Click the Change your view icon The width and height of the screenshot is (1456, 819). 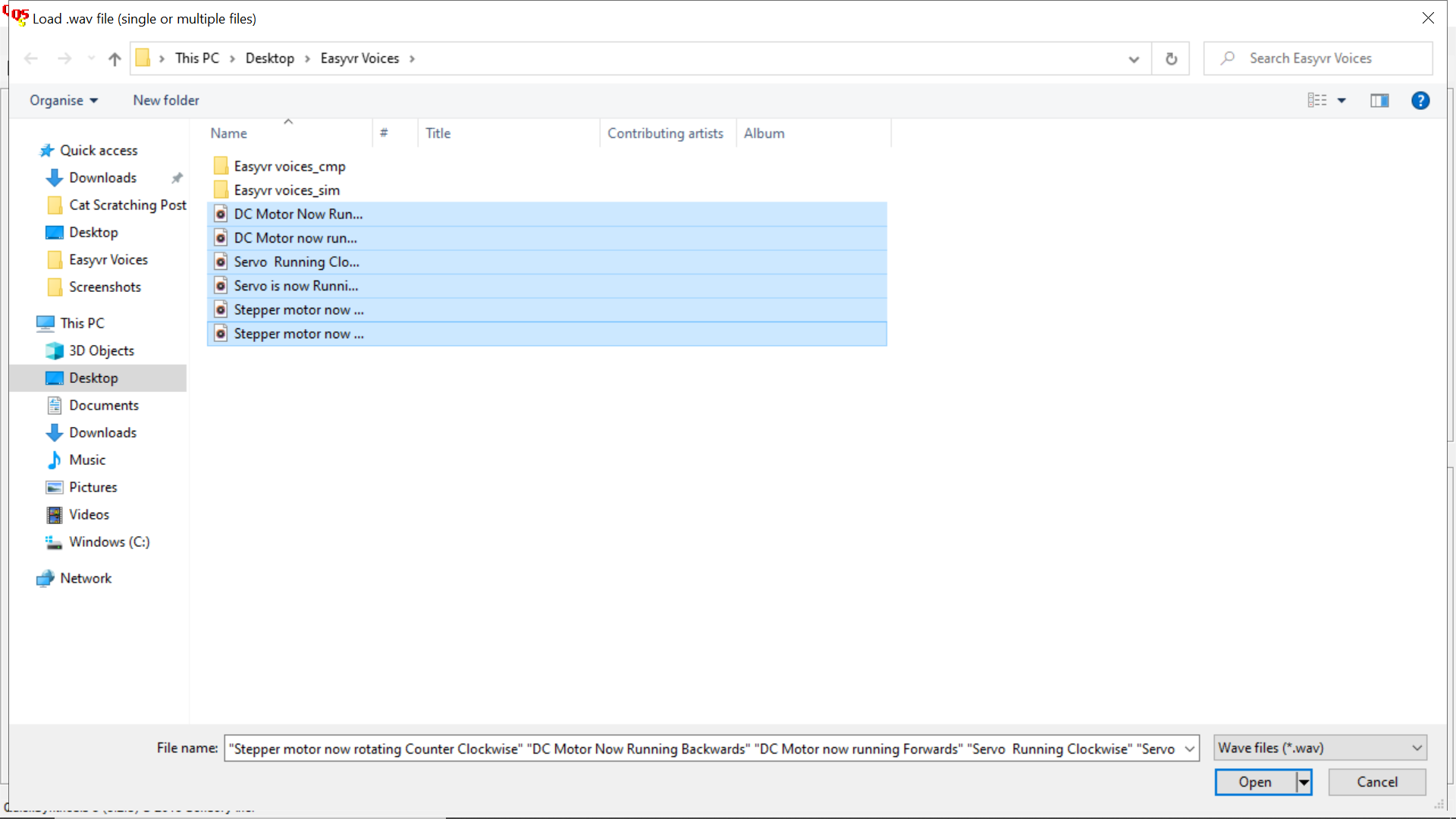[1317, 100]
